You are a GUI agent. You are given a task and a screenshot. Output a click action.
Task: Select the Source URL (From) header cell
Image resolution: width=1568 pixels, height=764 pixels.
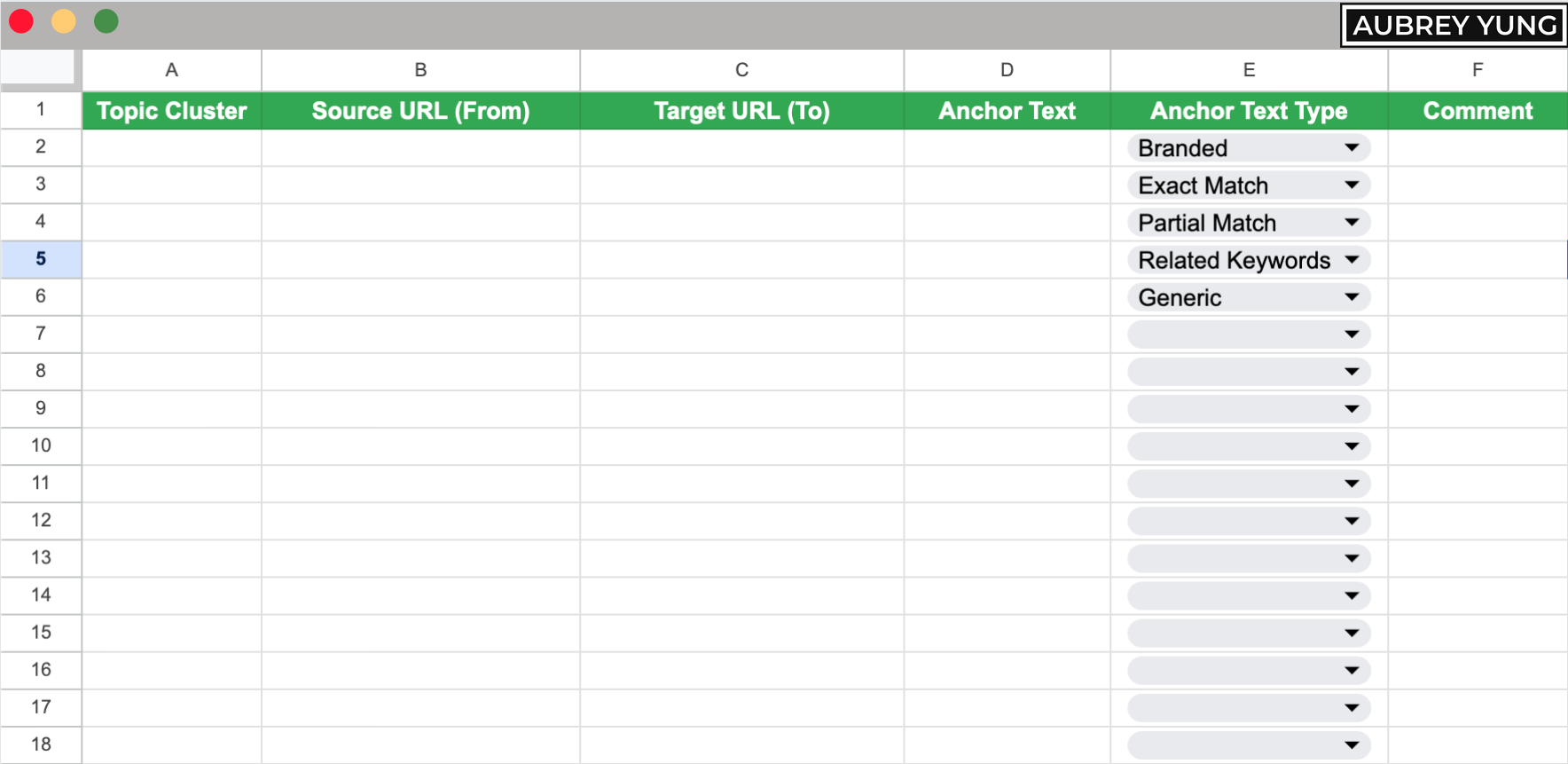419,110
